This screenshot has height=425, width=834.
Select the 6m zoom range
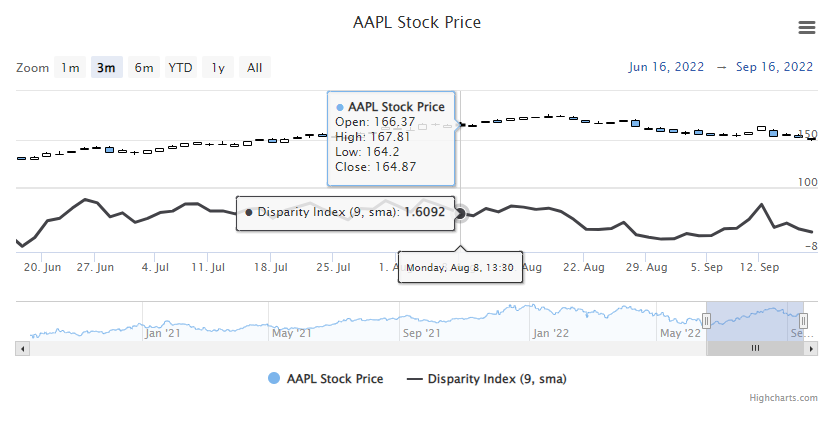click(144, 68)
